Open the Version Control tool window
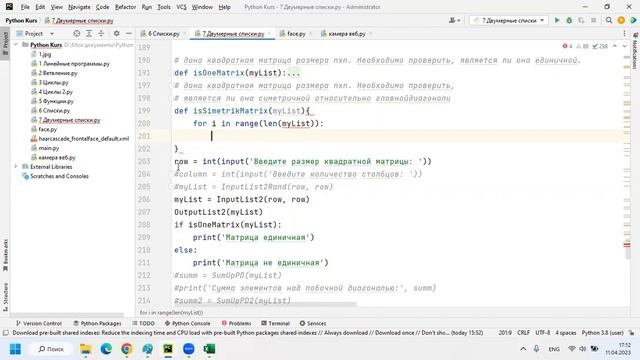The width and height of the screenshot is (640, 360). point(38,323)
